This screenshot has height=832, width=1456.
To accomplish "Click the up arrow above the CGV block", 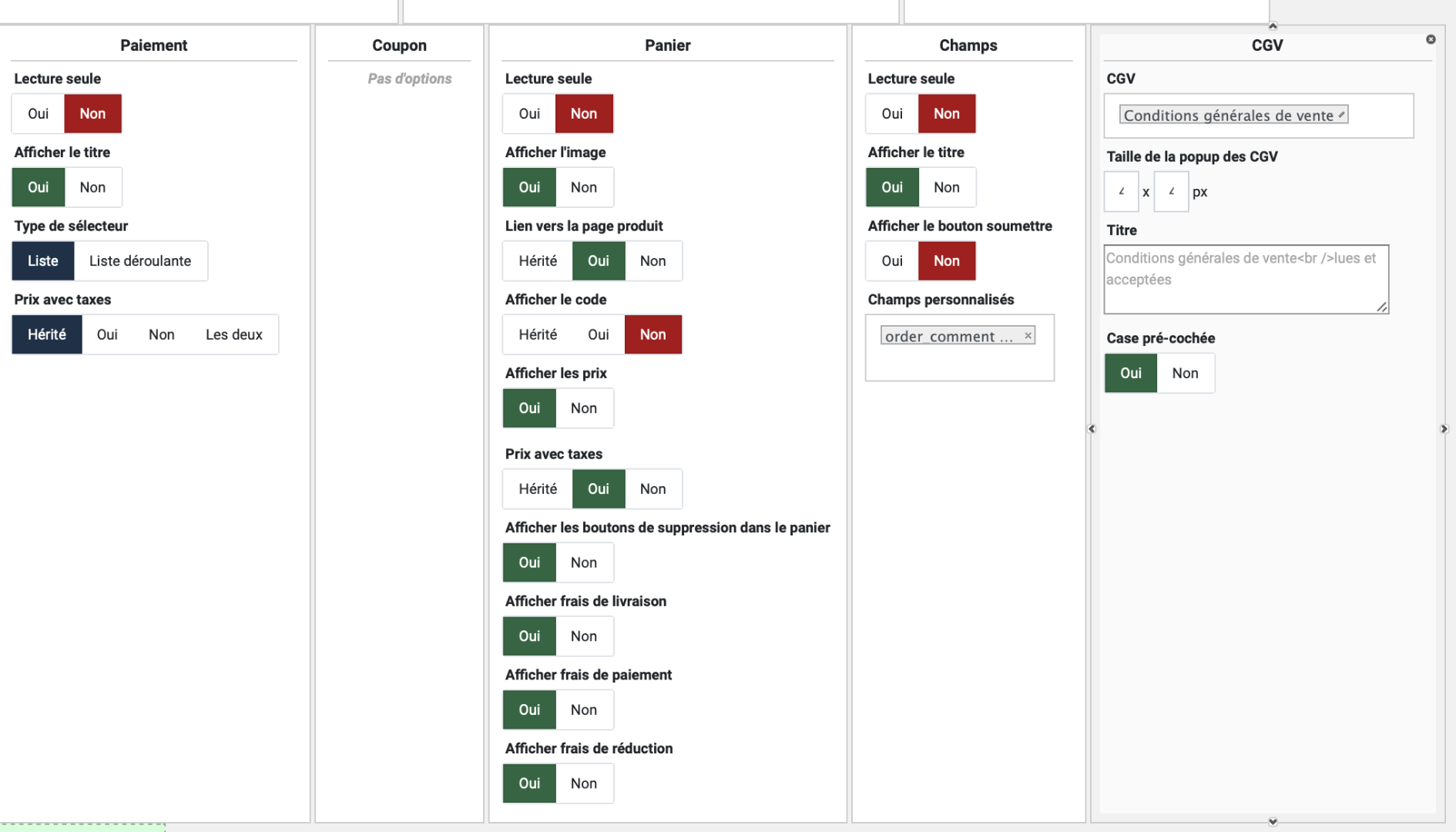I will 1273,26.
